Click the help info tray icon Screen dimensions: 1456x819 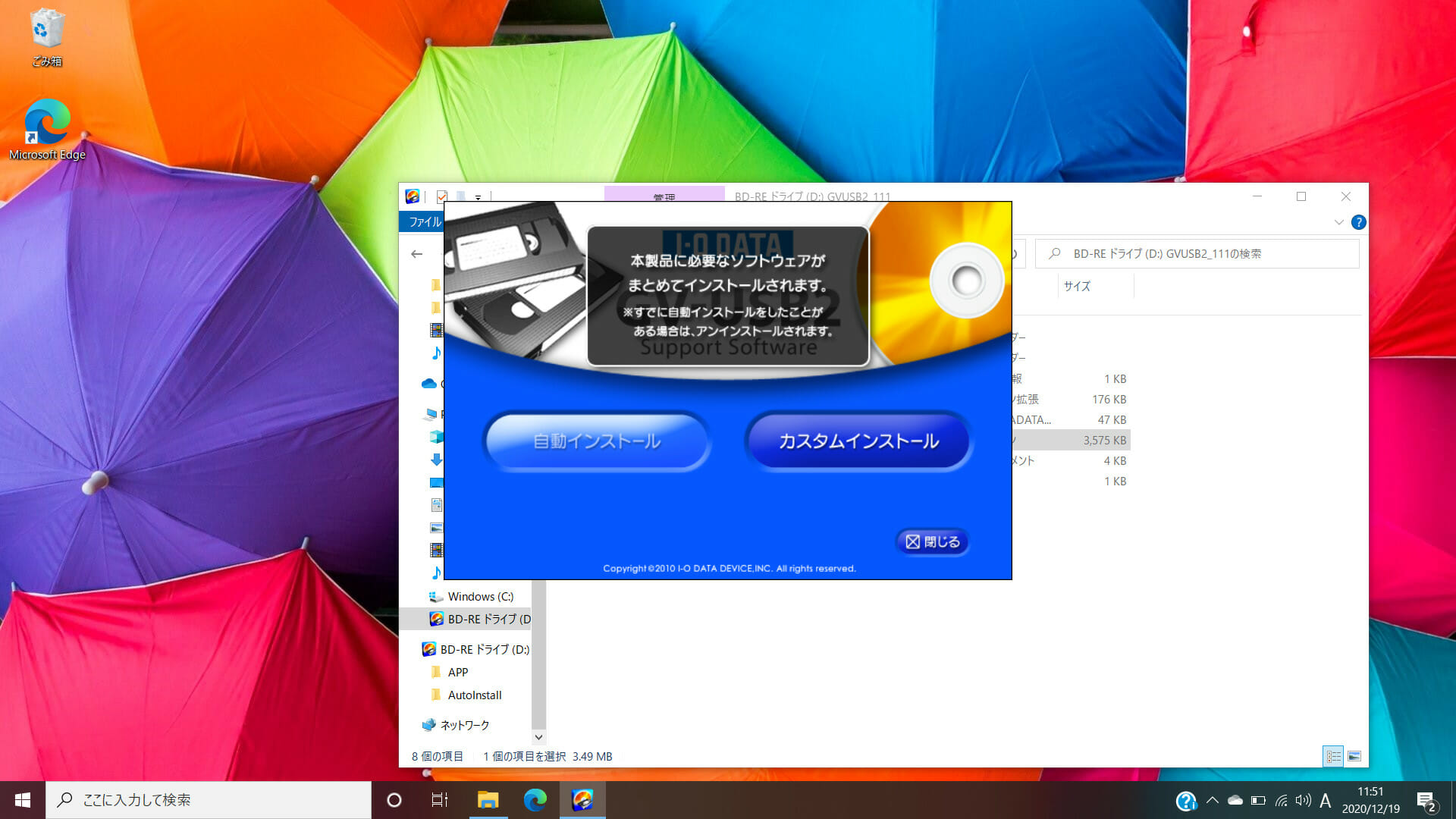tap(1186, 800)
